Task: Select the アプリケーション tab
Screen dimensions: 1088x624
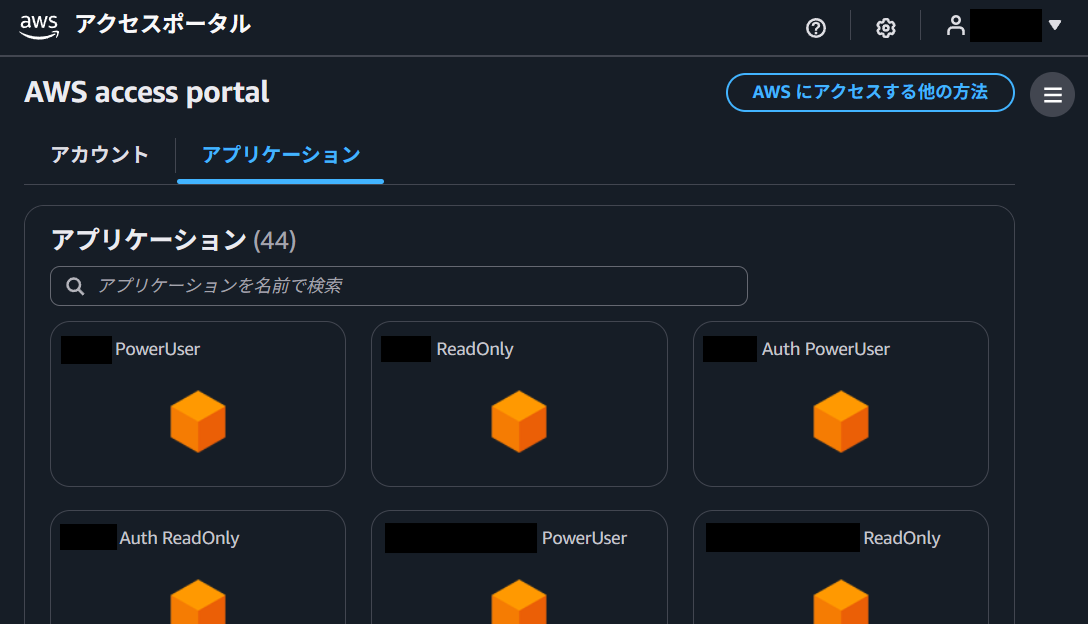Action: tap(281, 155)
